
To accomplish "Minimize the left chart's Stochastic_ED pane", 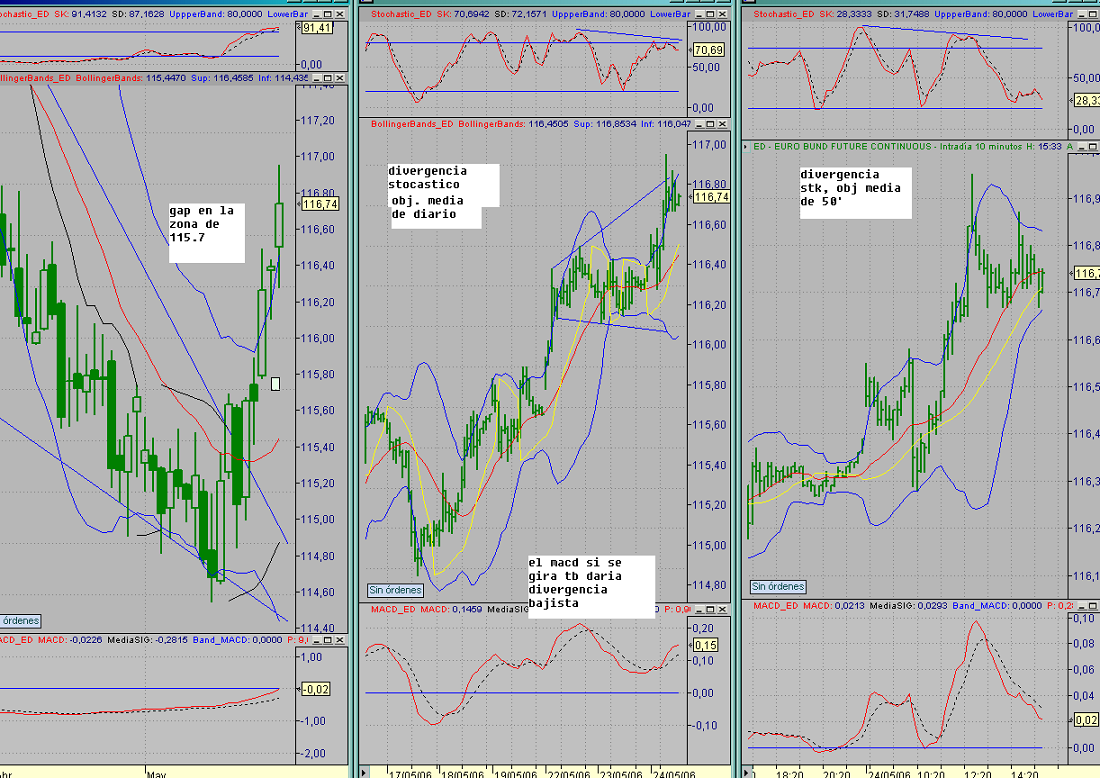I will pos(317,14).
